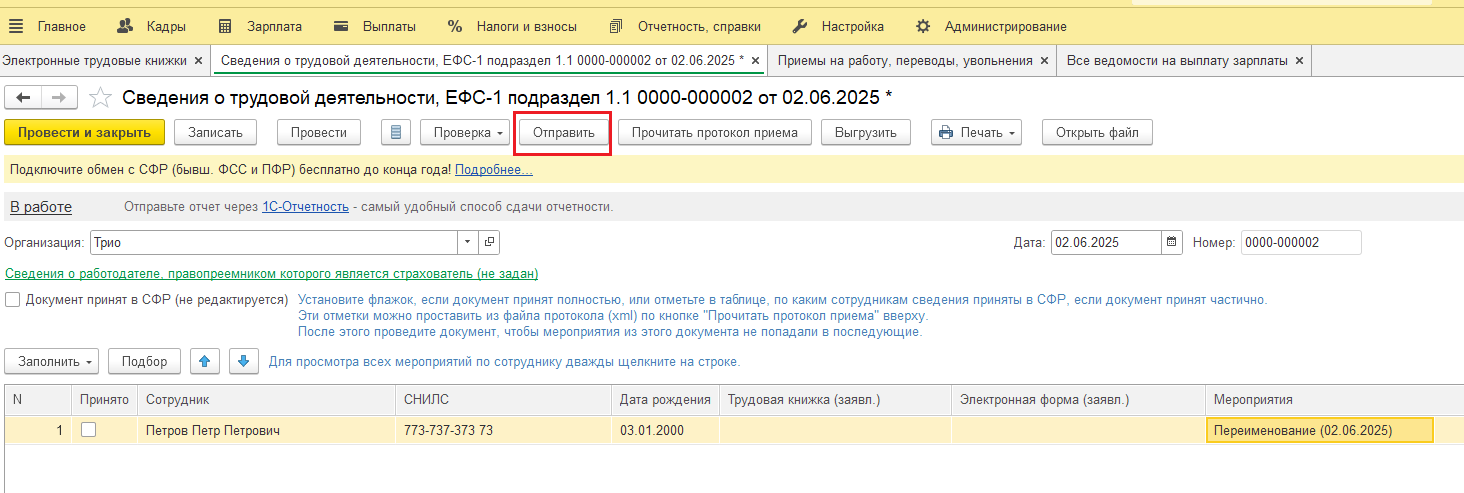Click the Провести button
The height and width of the screenshot is (493, 1464).
pyautogui.click(x=319, y=132)
